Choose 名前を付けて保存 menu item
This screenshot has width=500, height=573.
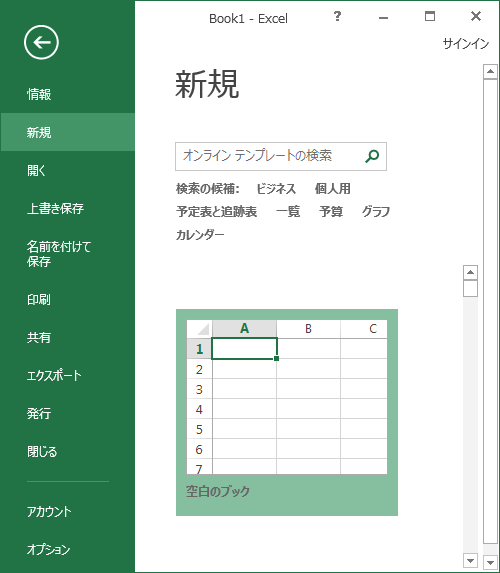point(59,254)
